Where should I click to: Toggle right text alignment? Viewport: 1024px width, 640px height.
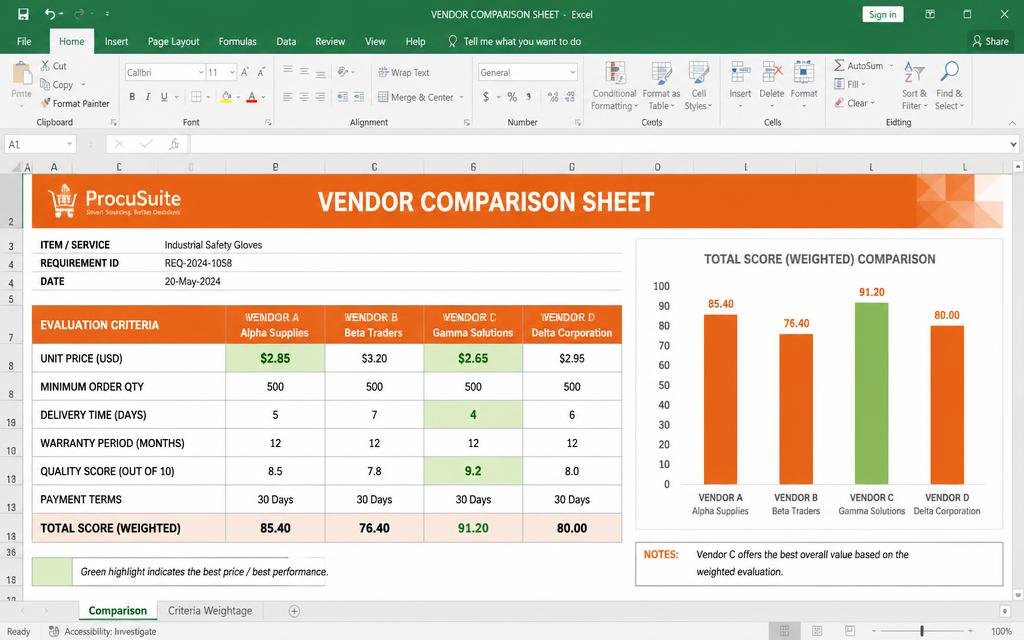coord(320,97)
